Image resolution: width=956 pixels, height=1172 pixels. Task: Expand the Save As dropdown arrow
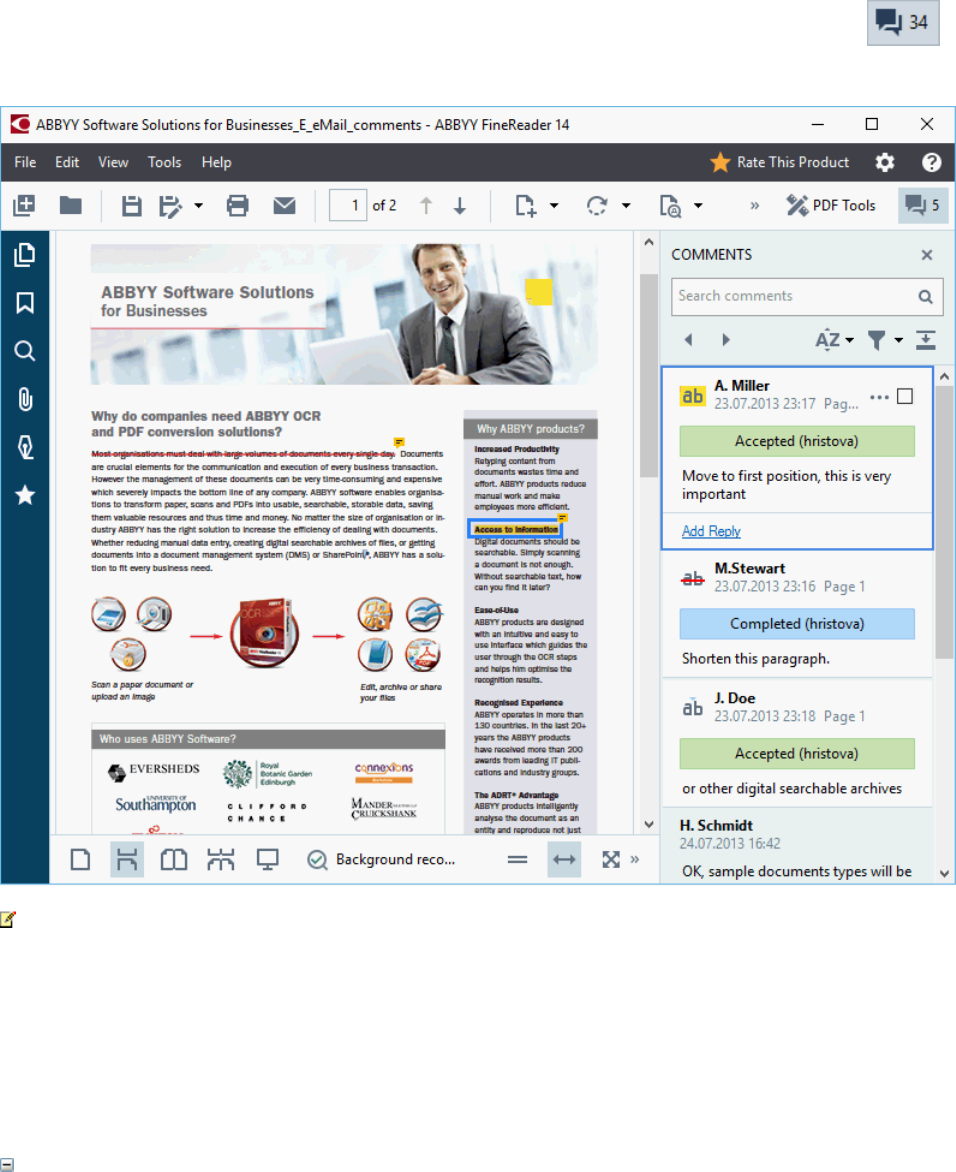click(x=199, y=206)
